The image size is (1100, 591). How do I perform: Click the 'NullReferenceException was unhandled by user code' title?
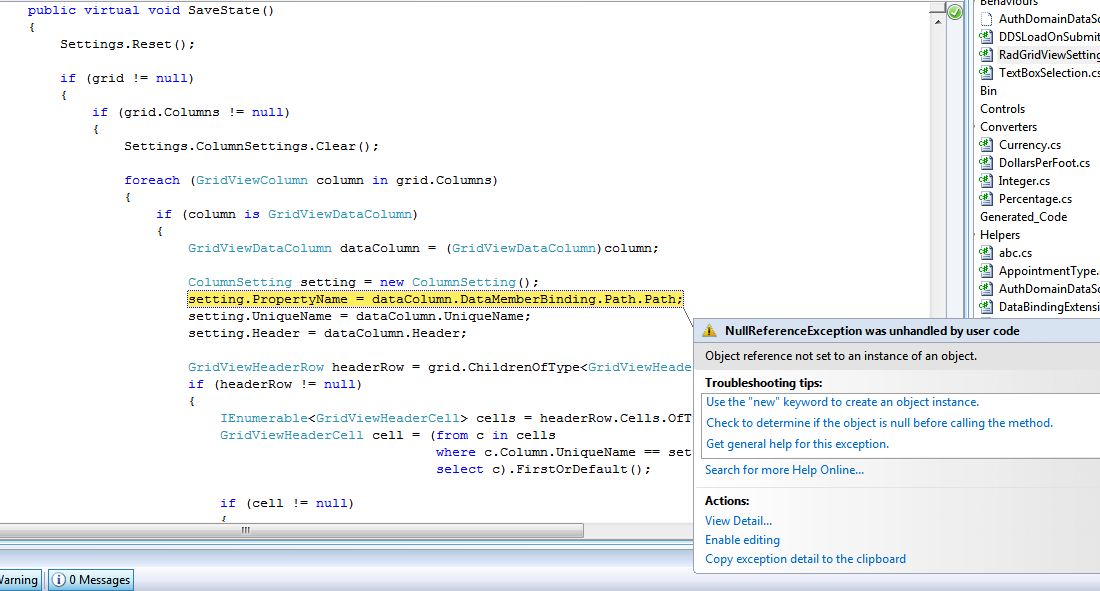[872, 331]
